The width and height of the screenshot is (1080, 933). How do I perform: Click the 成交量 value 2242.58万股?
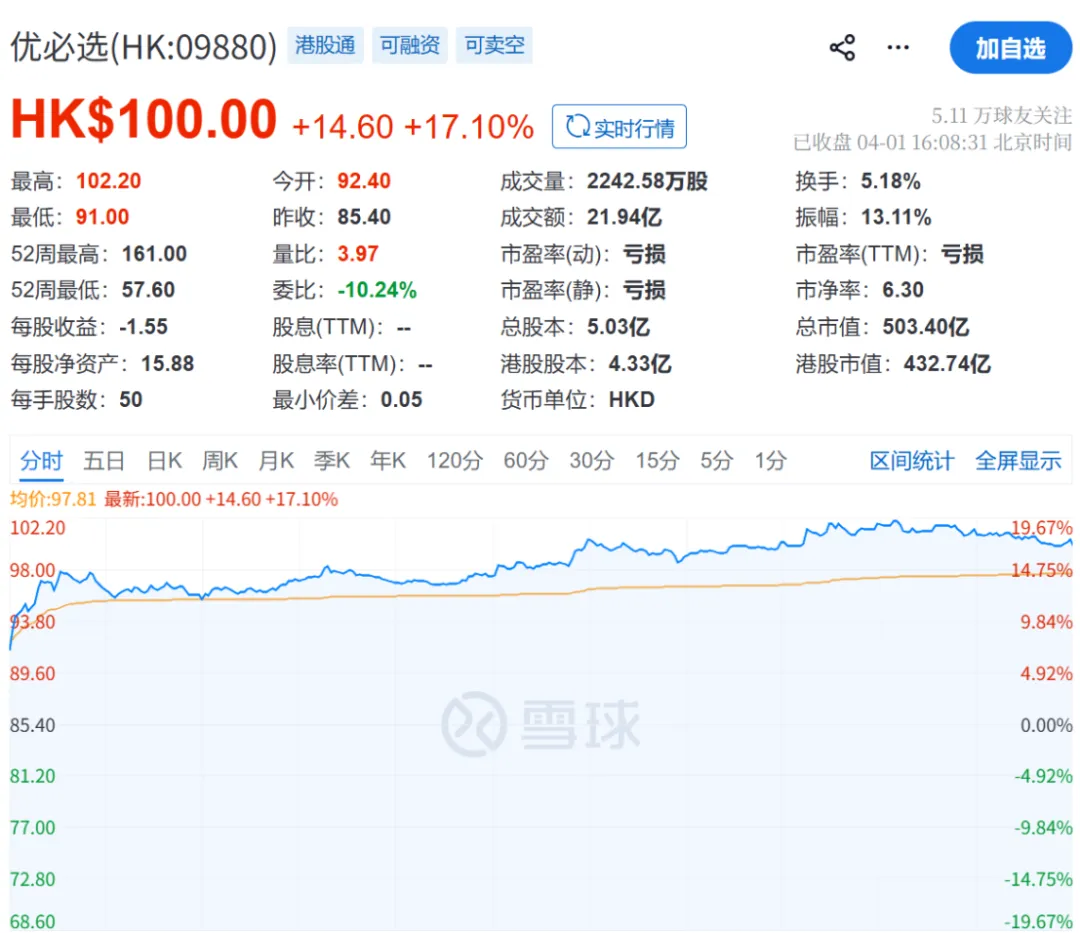pos(647,180)
